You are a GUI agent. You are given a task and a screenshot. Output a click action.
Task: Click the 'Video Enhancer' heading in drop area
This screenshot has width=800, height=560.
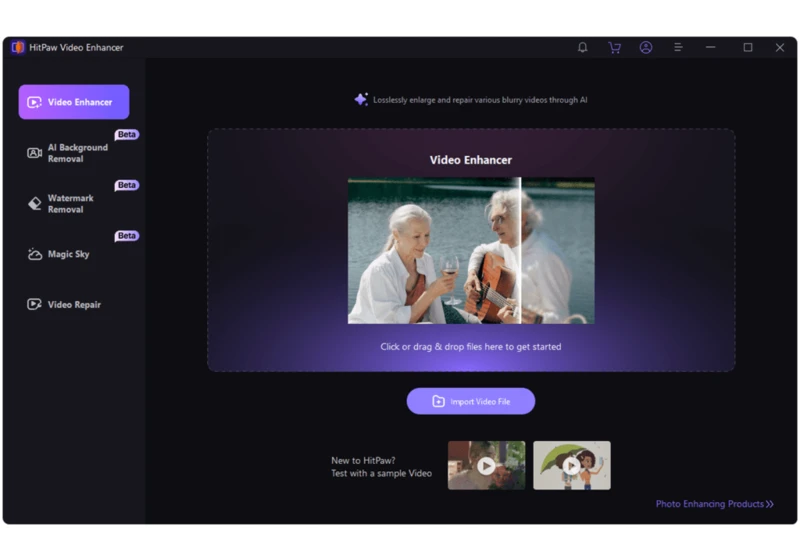pyautogui.click(x=470, y=160)
